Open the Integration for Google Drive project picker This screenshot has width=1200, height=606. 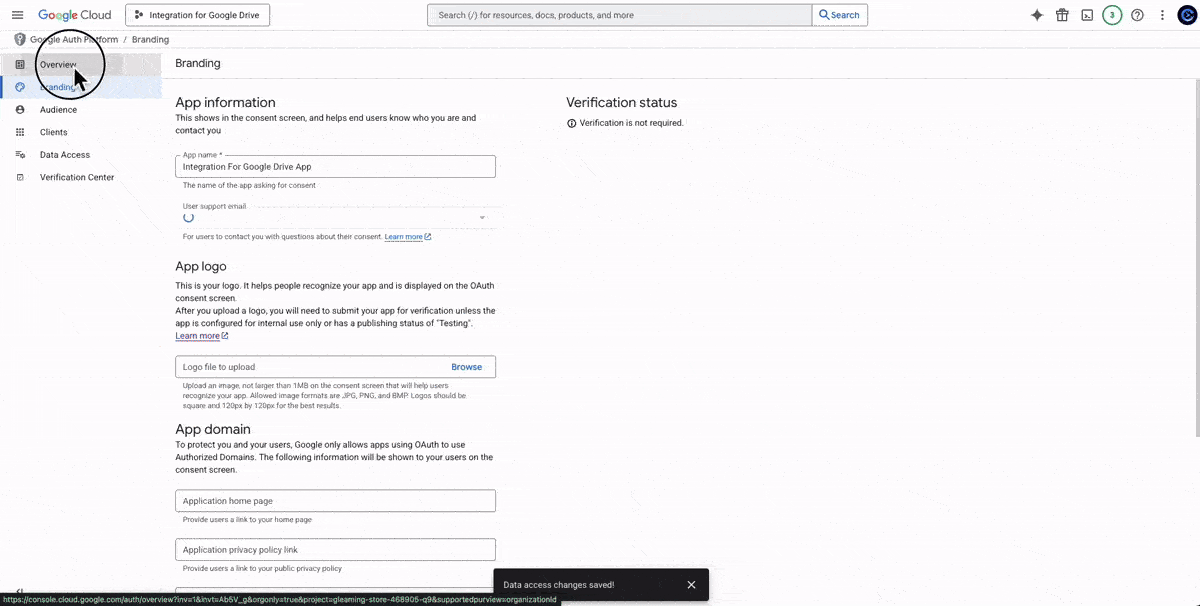[x=198, y=15]
